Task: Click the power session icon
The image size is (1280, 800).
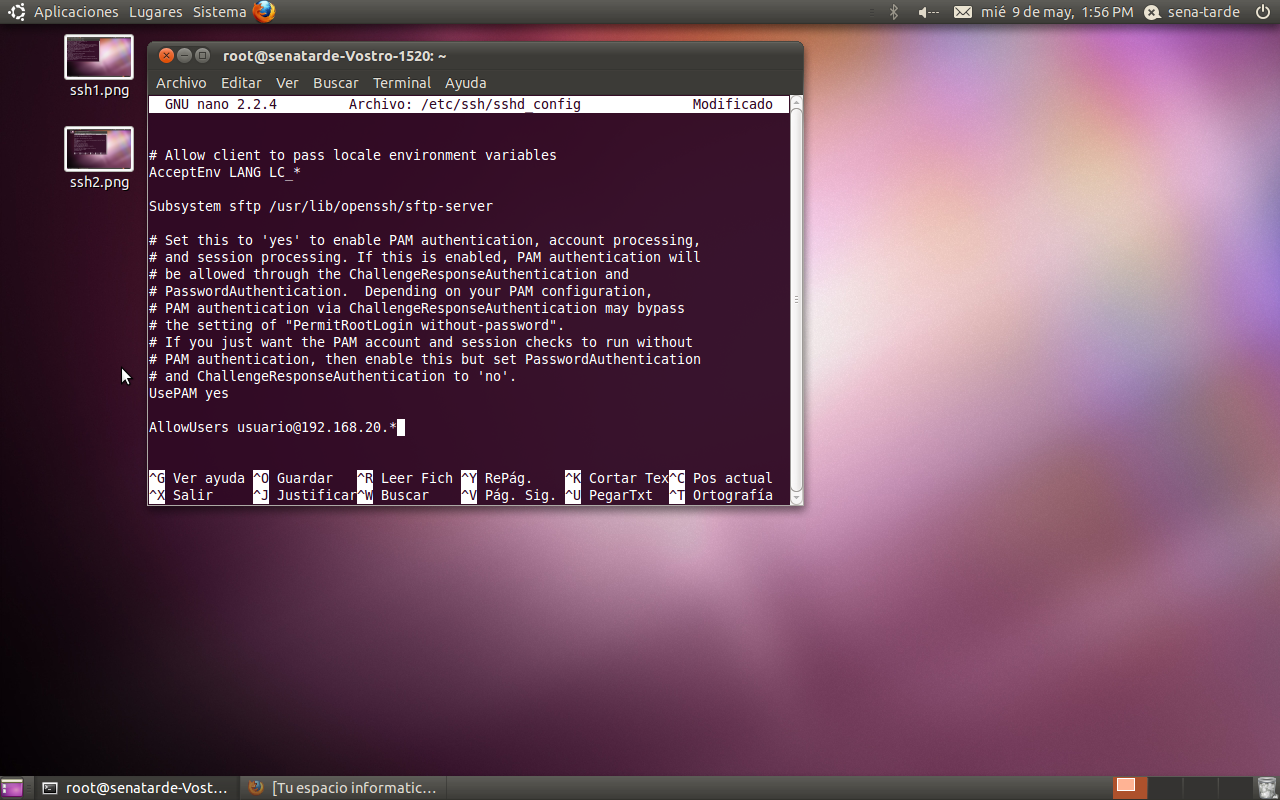Action: pyautogui.click(x=1262, y=12)
